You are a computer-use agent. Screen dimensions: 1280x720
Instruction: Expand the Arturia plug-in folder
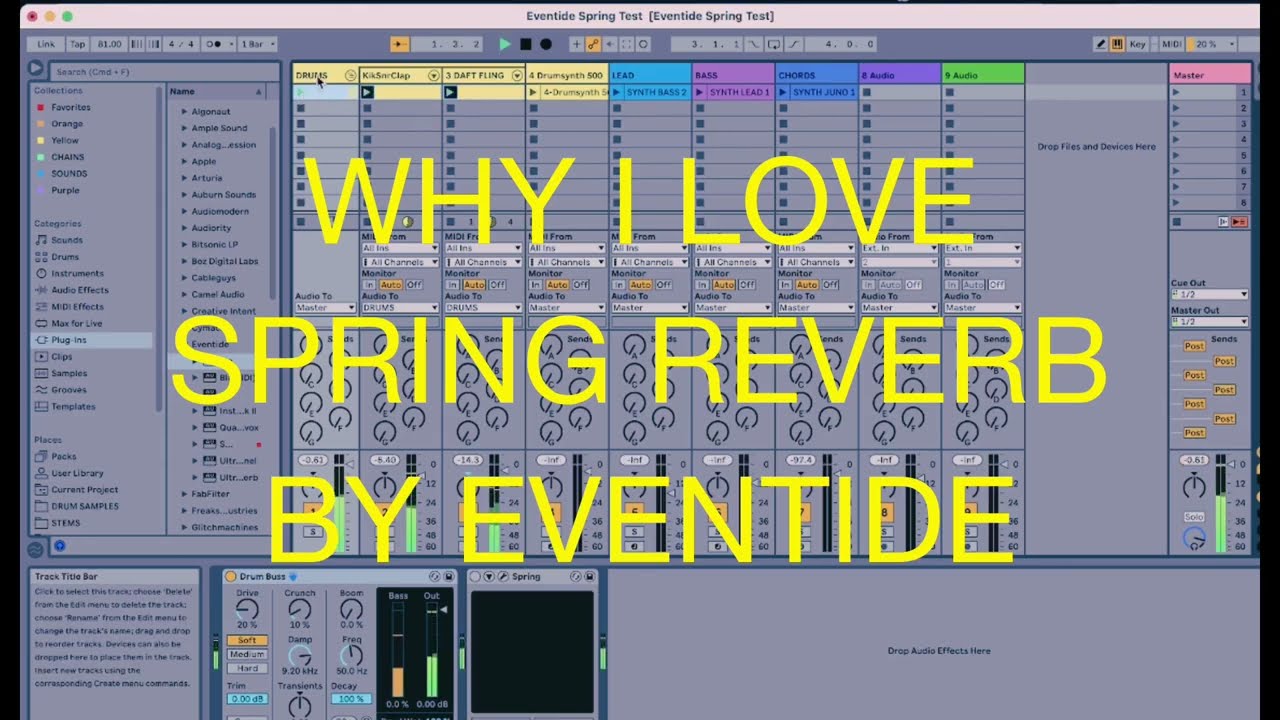(185, 178)
